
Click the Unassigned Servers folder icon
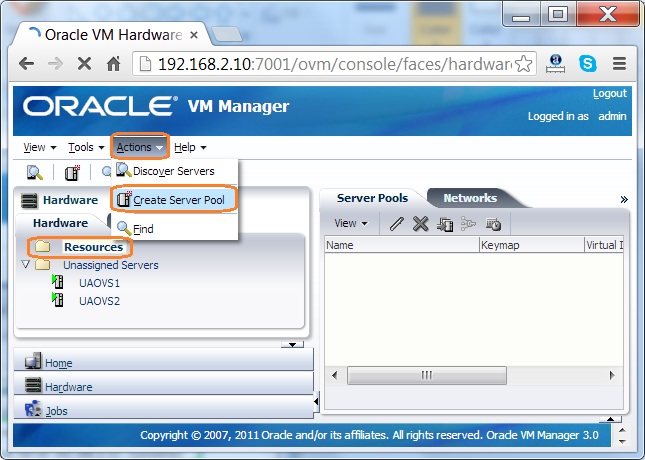pos(43,264)
